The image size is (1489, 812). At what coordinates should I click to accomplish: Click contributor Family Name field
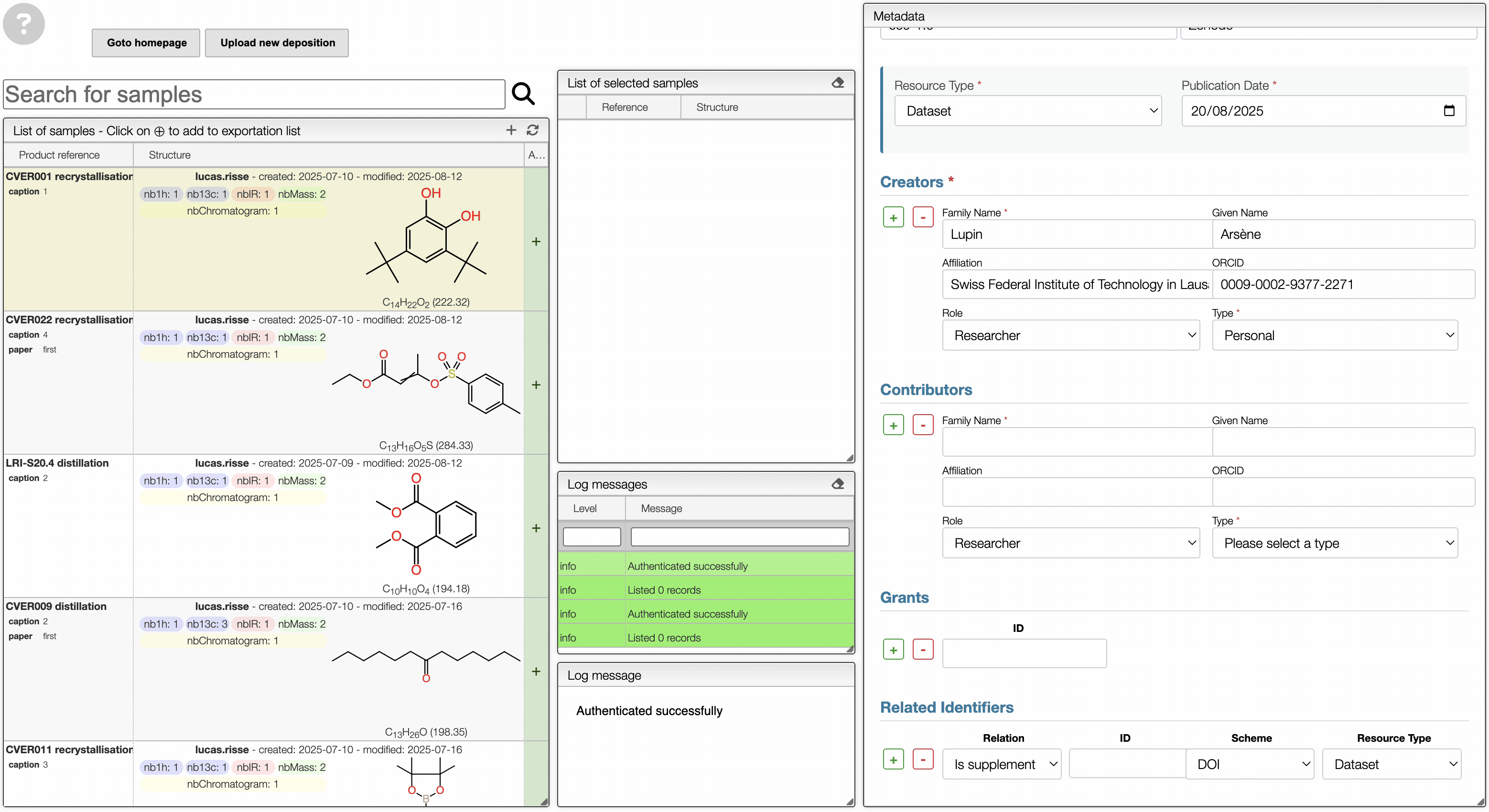pyautogui.click(x=1077, y=442)
